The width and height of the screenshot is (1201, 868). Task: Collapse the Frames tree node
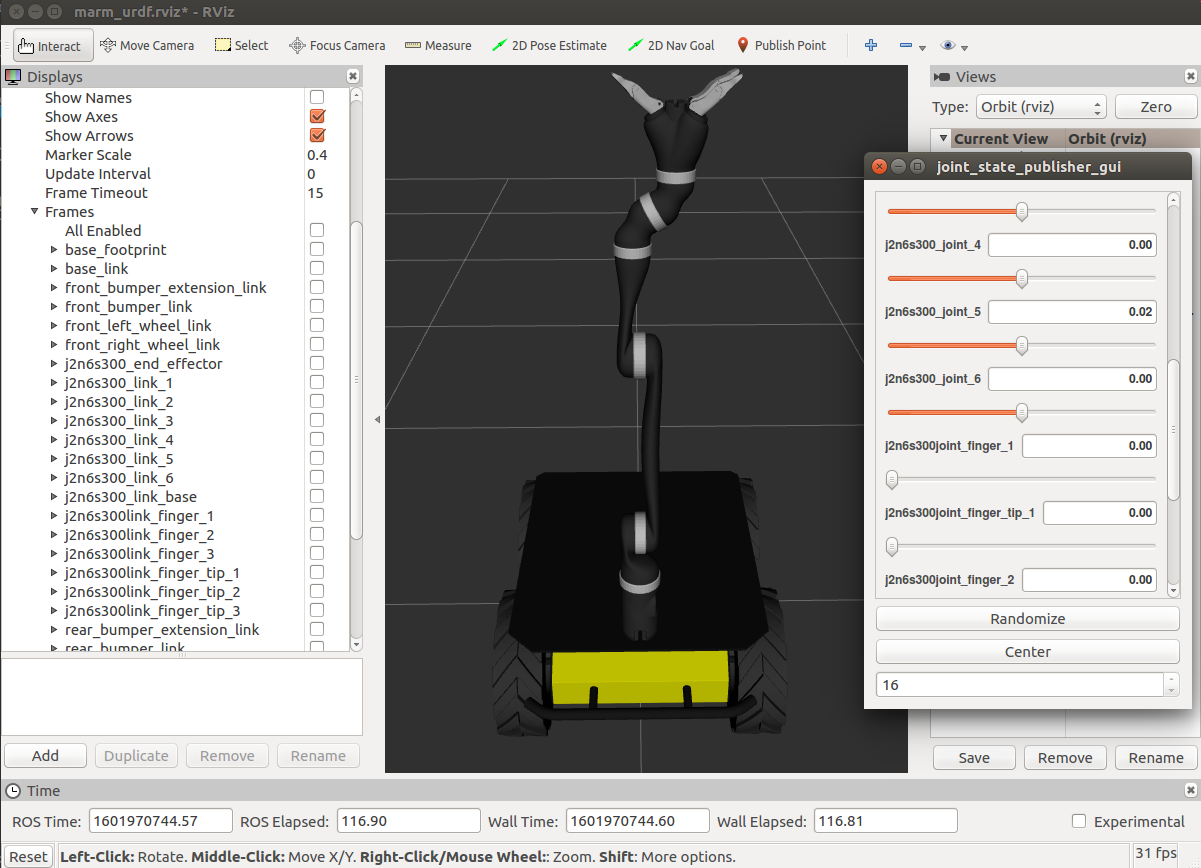click(x=35, y=212)
